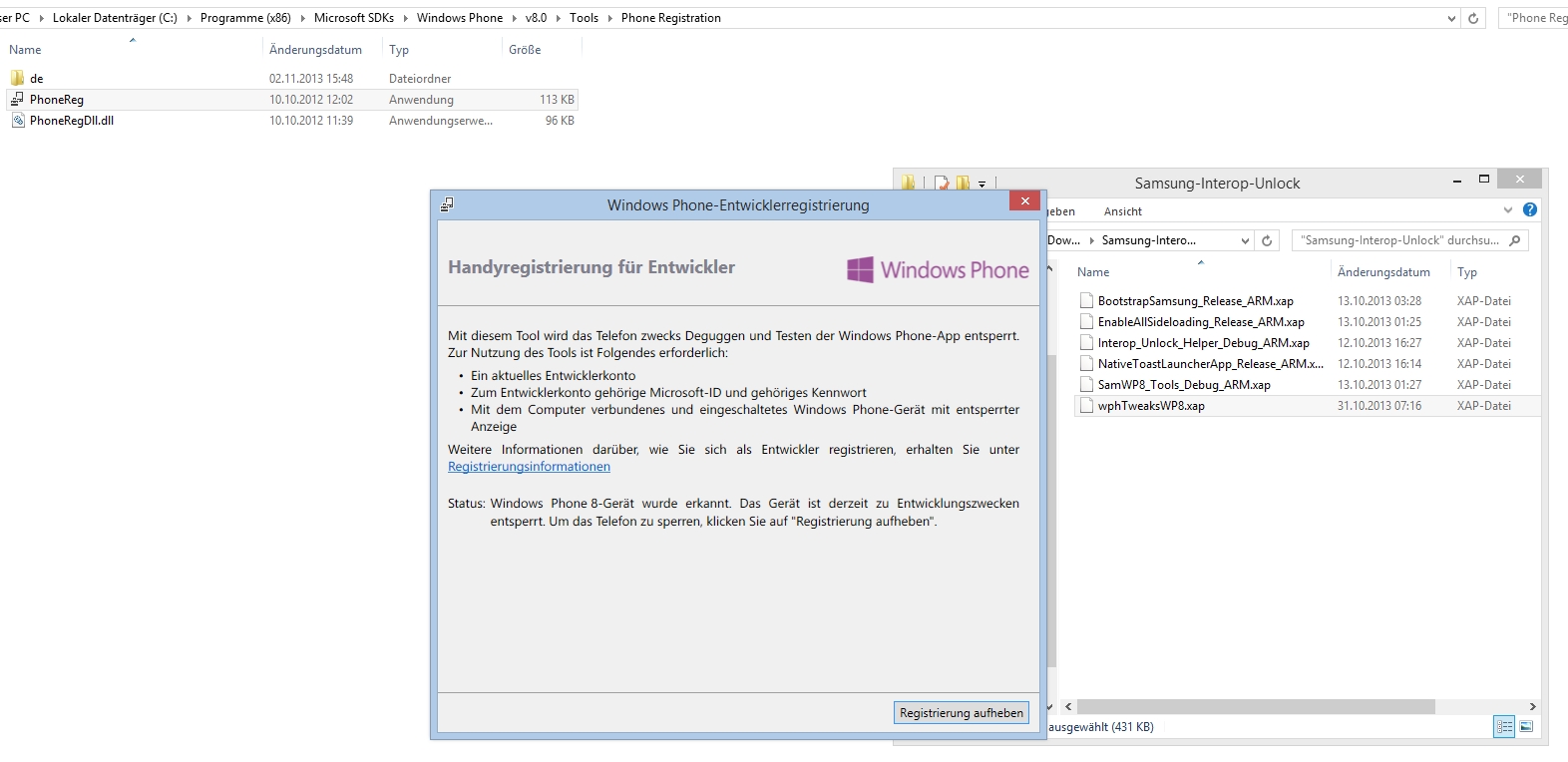Open main Explorer address history dropdown
Image resolution: width=1568 pixels, height=762 pixels.
pyautogui.click(x=1451, y=18)
